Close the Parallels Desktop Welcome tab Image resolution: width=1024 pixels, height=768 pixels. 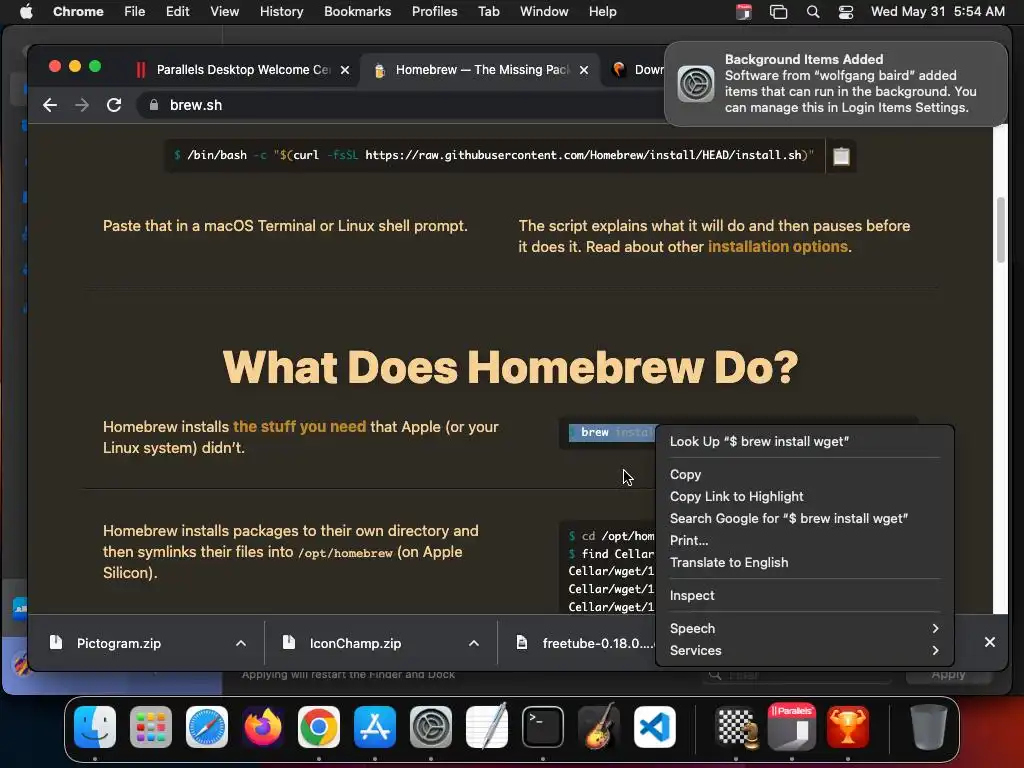click(x=345, y=70)
